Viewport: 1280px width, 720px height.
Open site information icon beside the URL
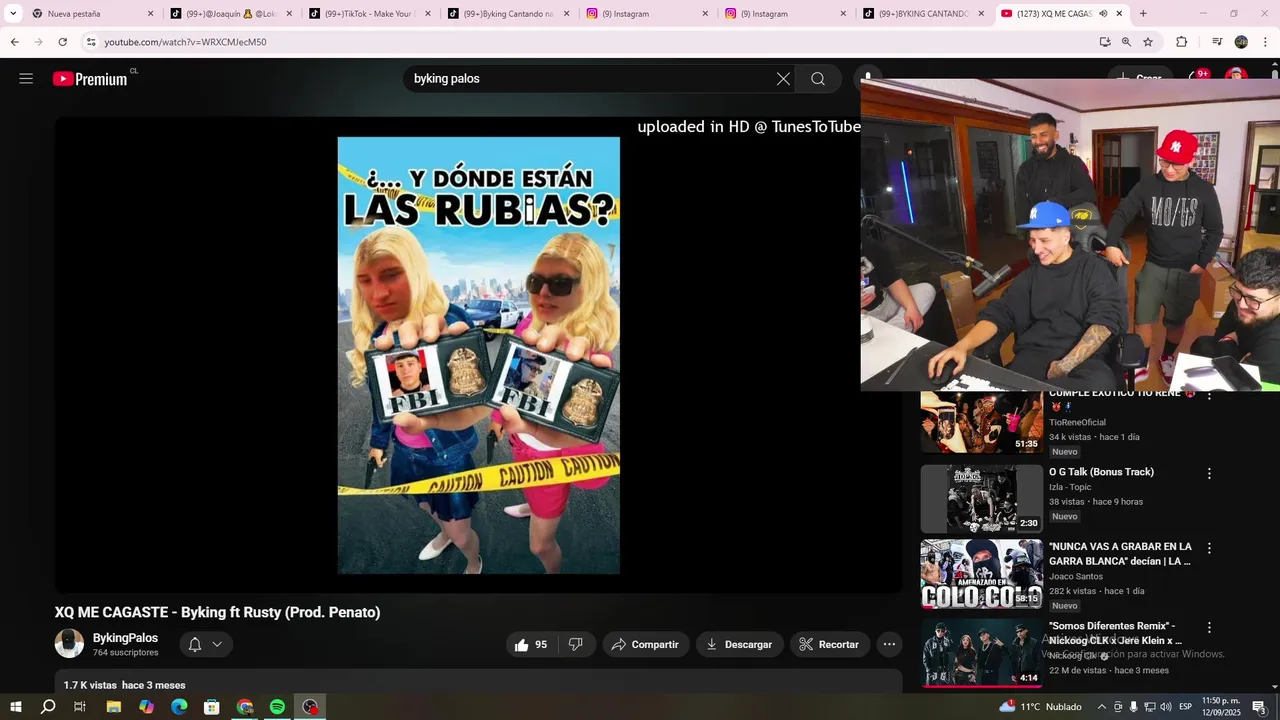point(91,42)
